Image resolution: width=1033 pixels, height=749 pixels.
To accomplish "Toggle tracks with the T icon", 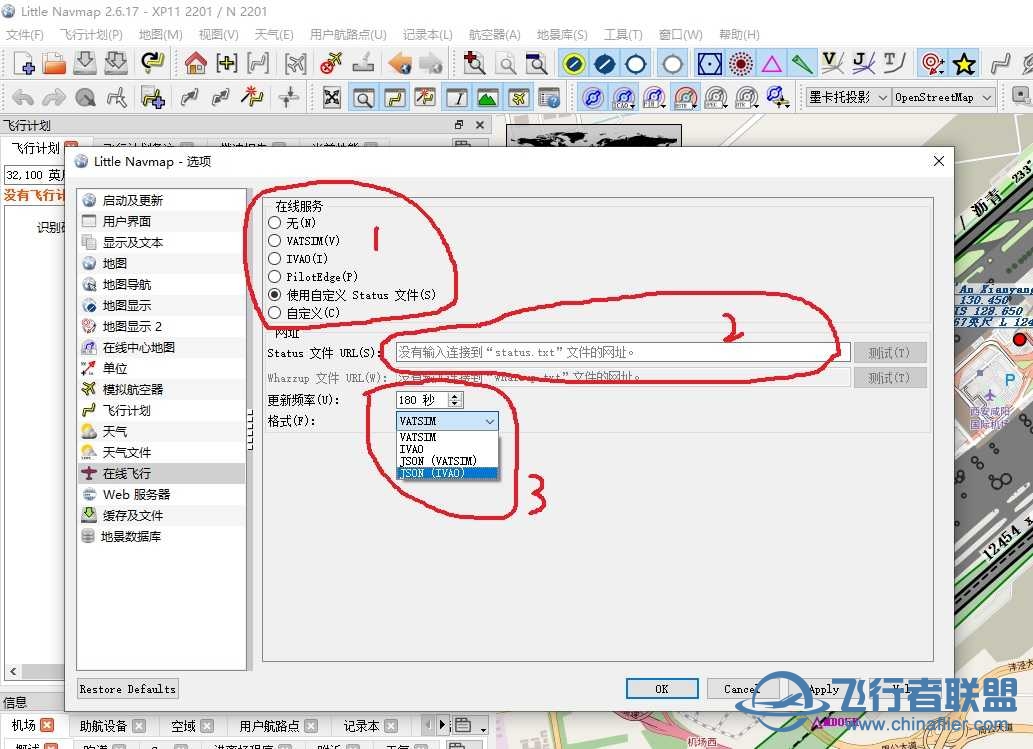I will [894, 63].
